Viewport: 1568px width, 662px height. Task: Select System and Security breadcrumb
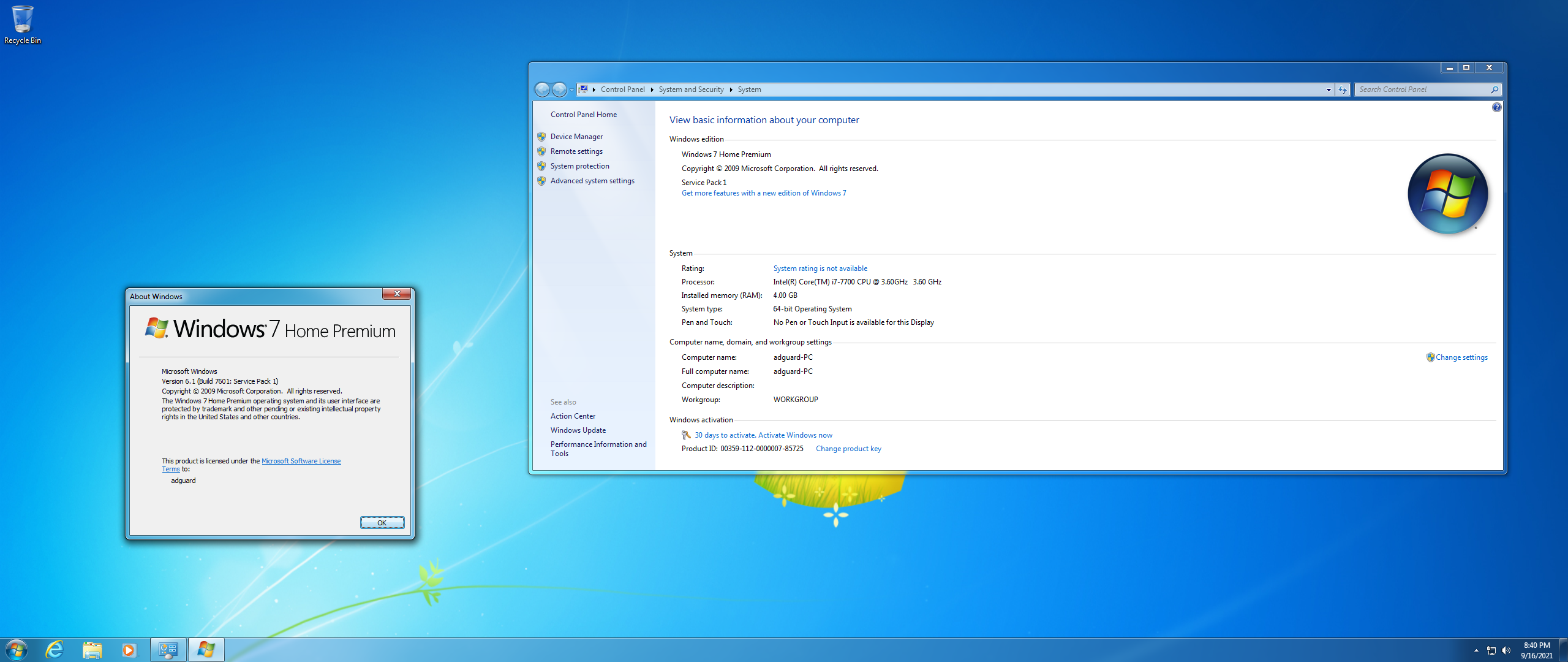691,89
